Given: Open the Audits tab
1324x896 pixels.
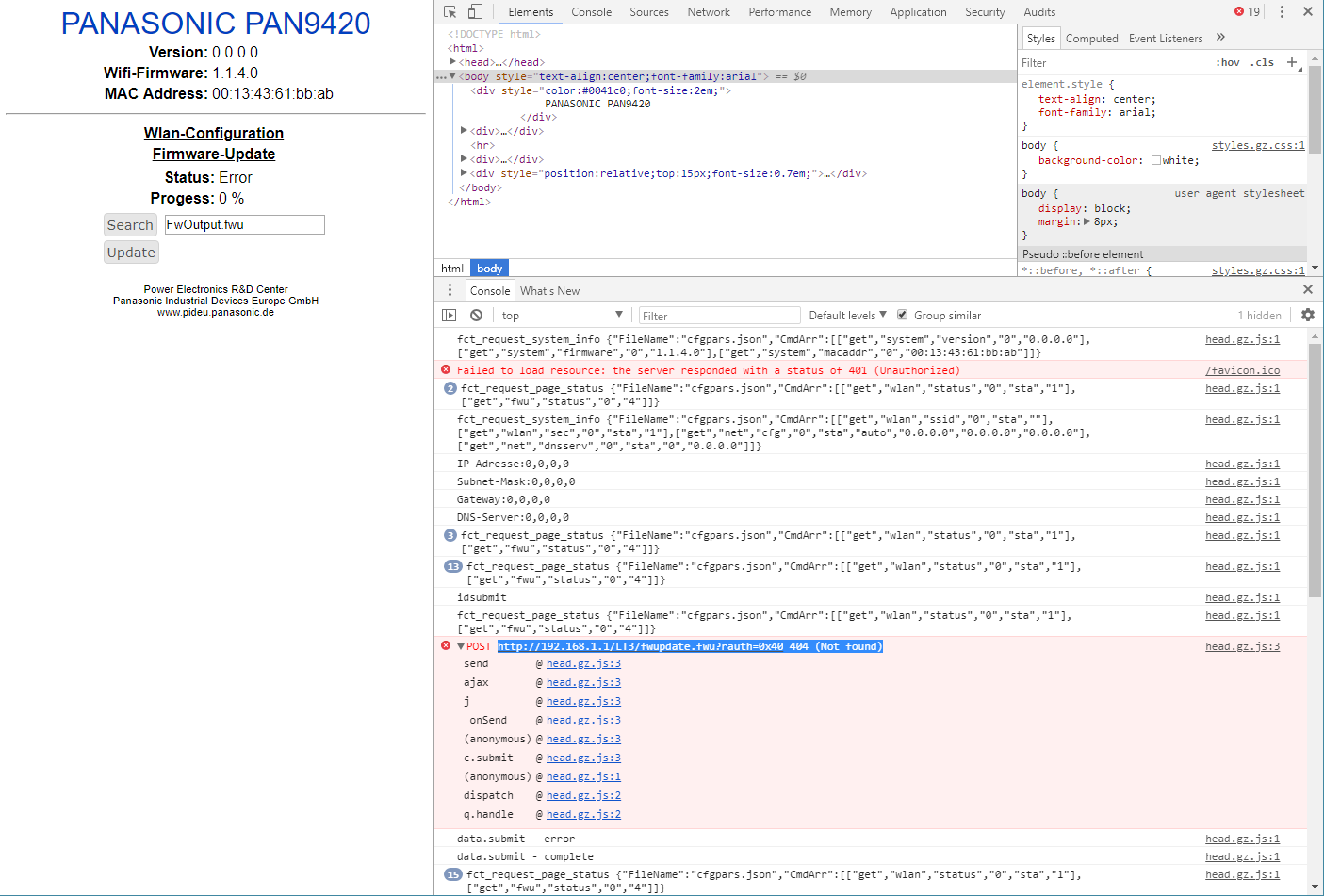Looking at the screenshot, I should coord(1039,12).
